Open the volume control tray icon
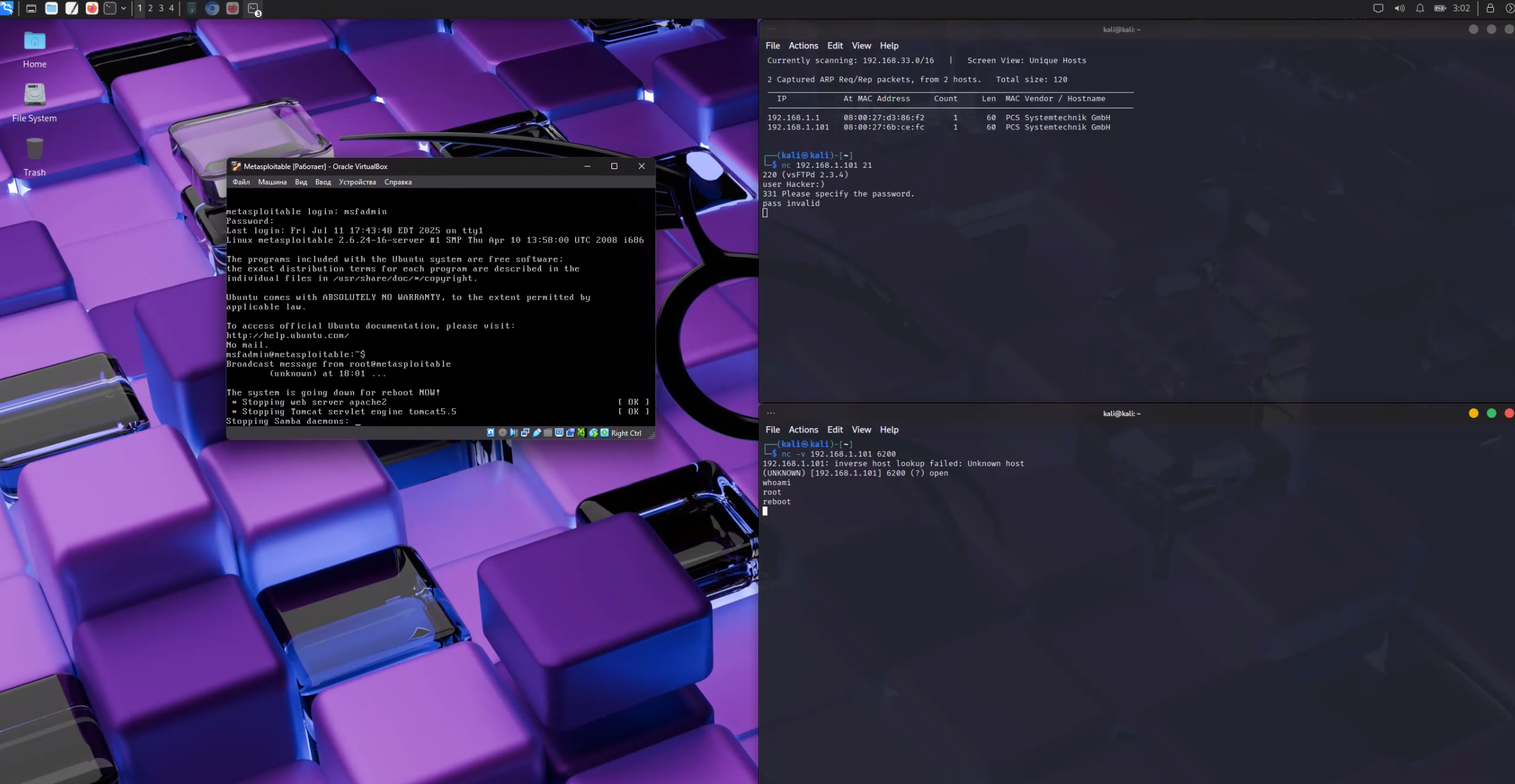Screen dimensions: 1515x784 1399,8
